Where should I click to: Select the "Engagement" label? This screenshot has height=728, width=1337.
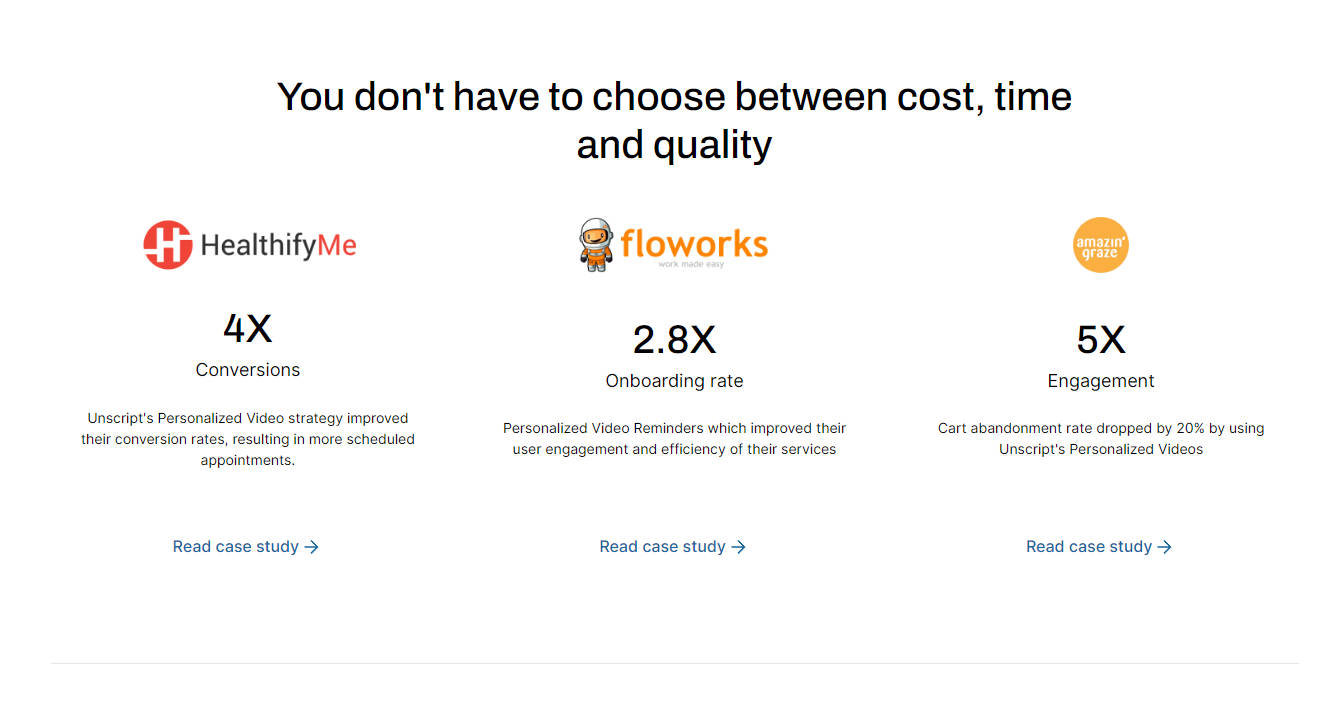(x=1100, y=381)
